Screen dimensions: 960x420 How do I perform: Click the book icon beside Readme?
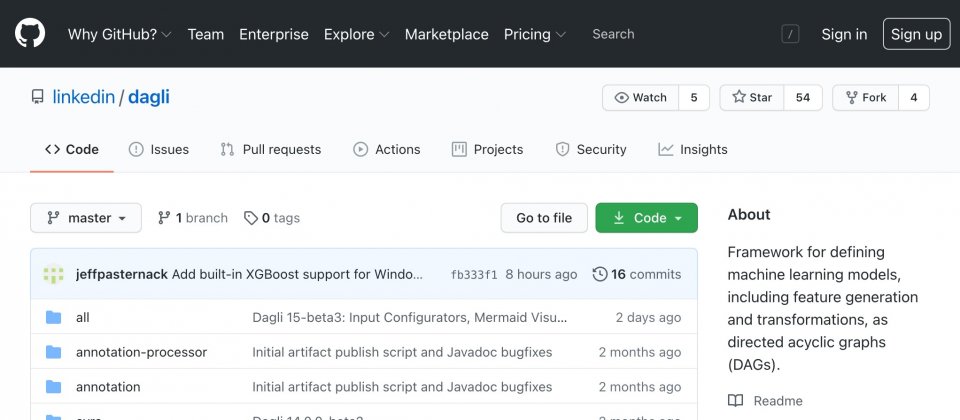click(735, 401)
